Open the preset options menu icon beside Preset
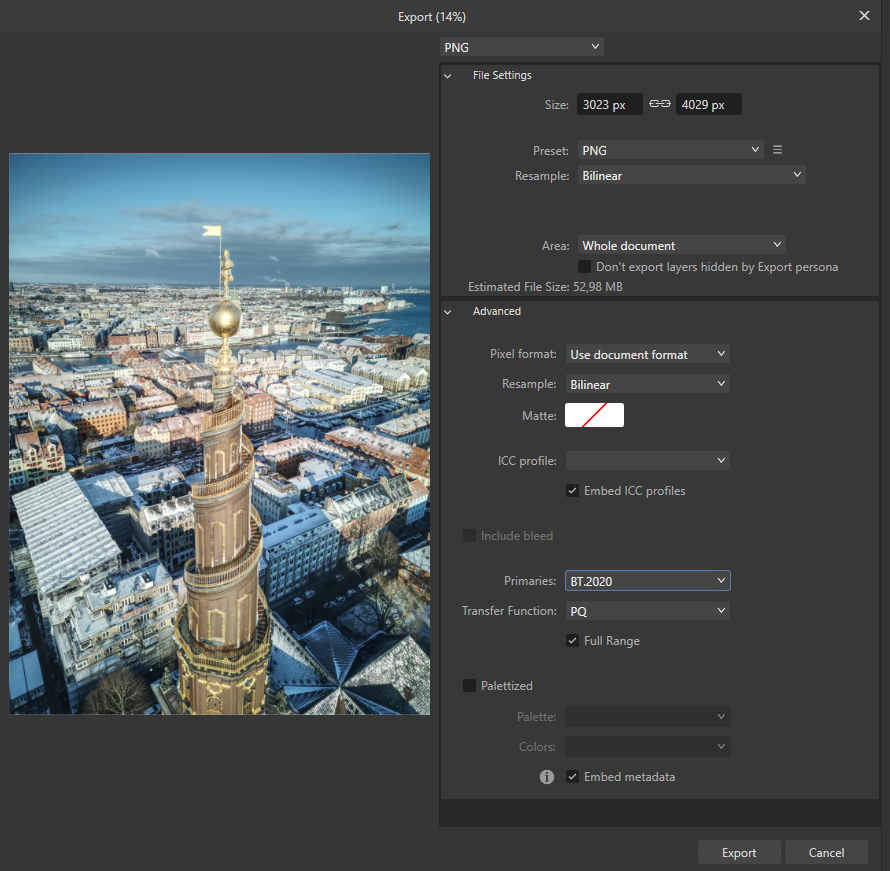Screen dimensions: 890x871 pyautogui.click(x=777, y=149)
